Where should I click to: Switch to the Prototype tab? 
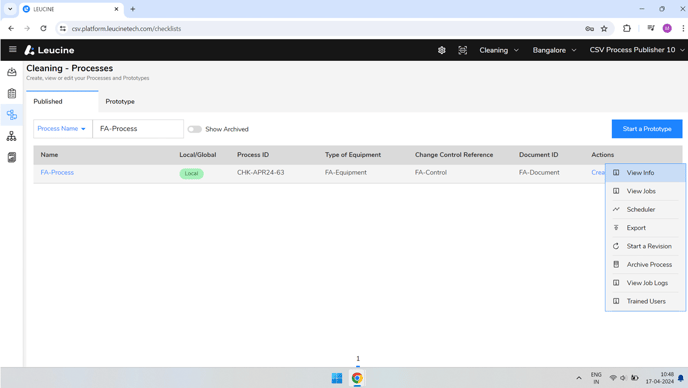[120, 101]
